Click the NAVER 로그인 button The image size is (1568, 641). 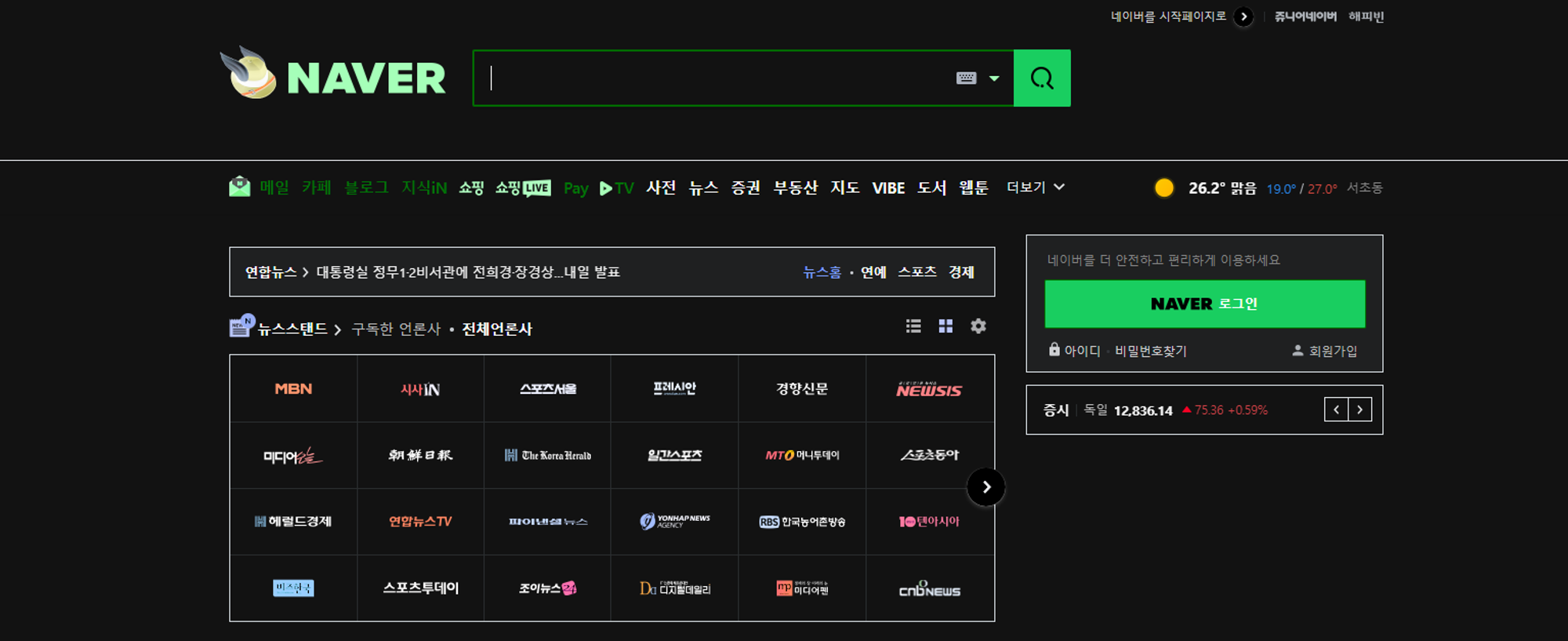coord(1204,304)
